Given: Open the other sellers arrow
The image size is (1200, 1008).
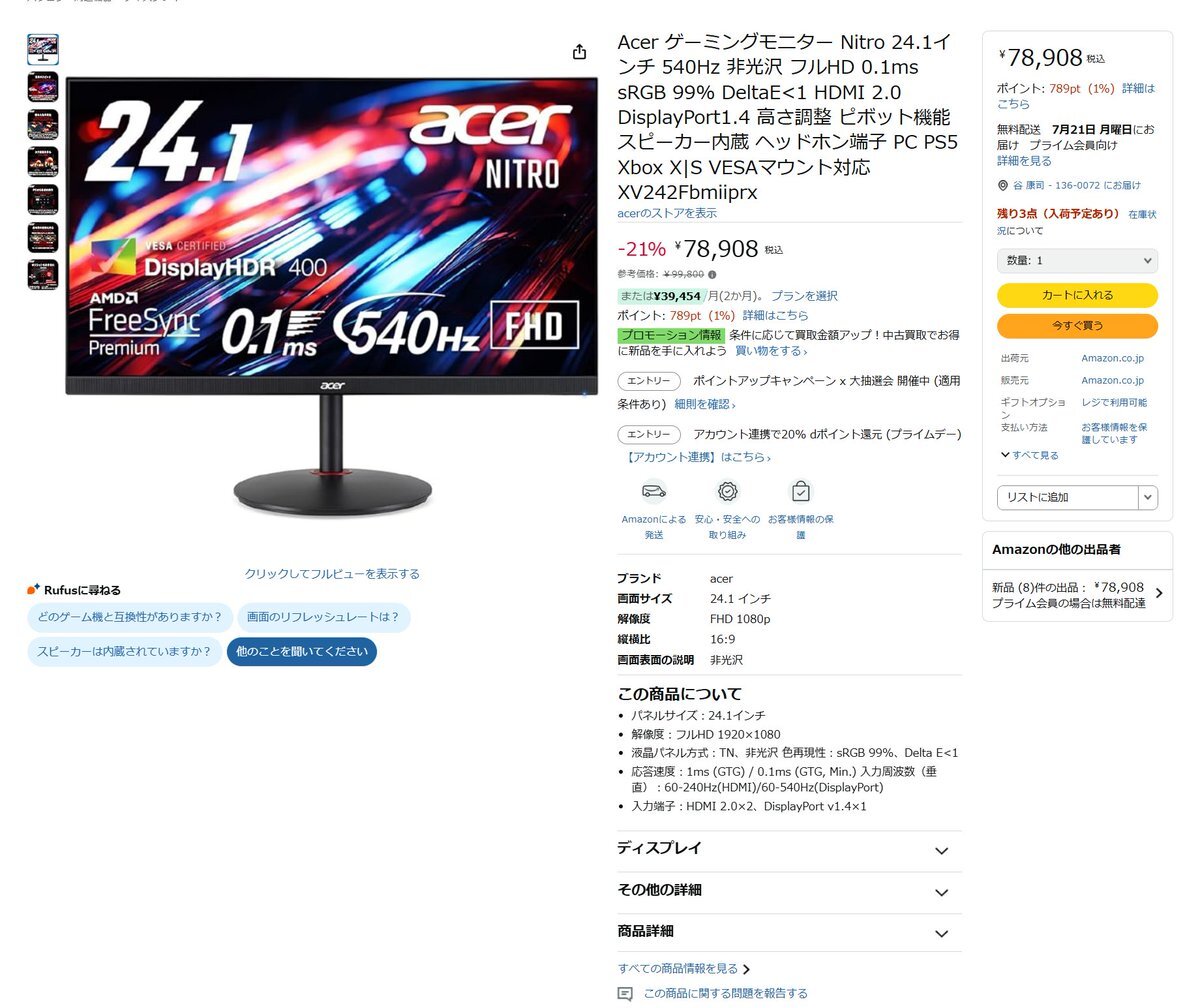Looking at the screenshot, I should tap(1159, 593).
